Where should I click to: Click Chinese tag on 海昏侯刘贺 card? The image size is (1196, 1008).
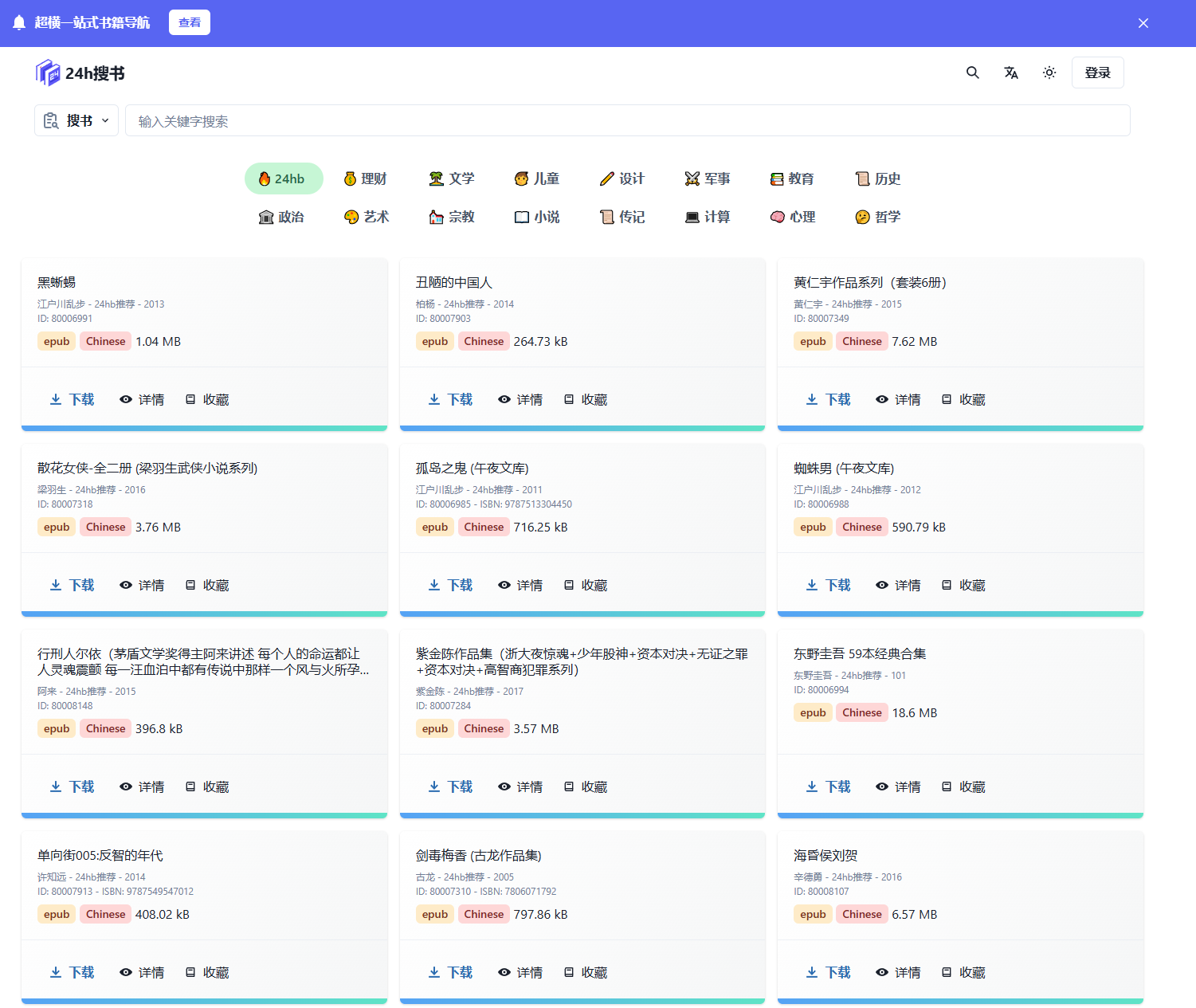point(862,914)
